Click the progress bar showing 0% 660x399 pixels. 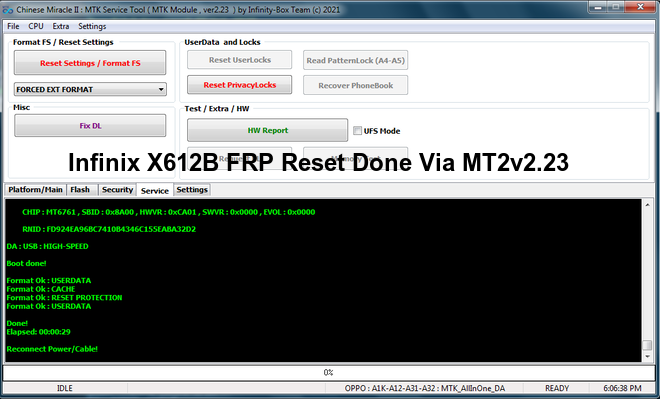coord(328,372)
